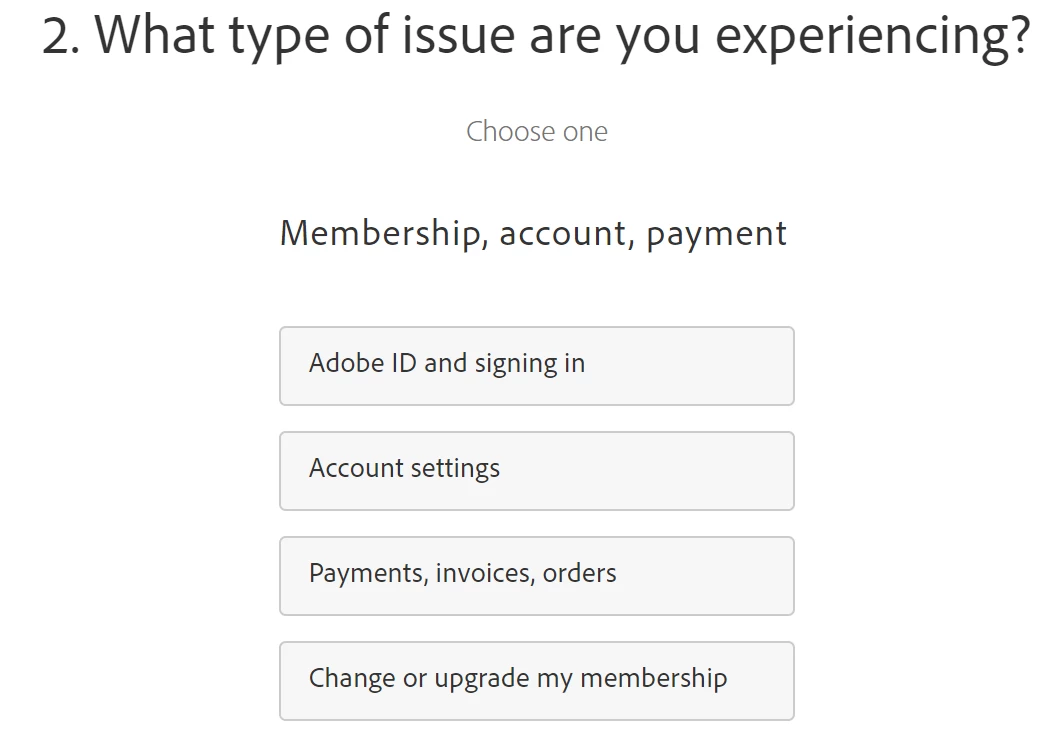Click the word "payment" in the section title
The image size is (1037, 742).
[x=716, y=234]
